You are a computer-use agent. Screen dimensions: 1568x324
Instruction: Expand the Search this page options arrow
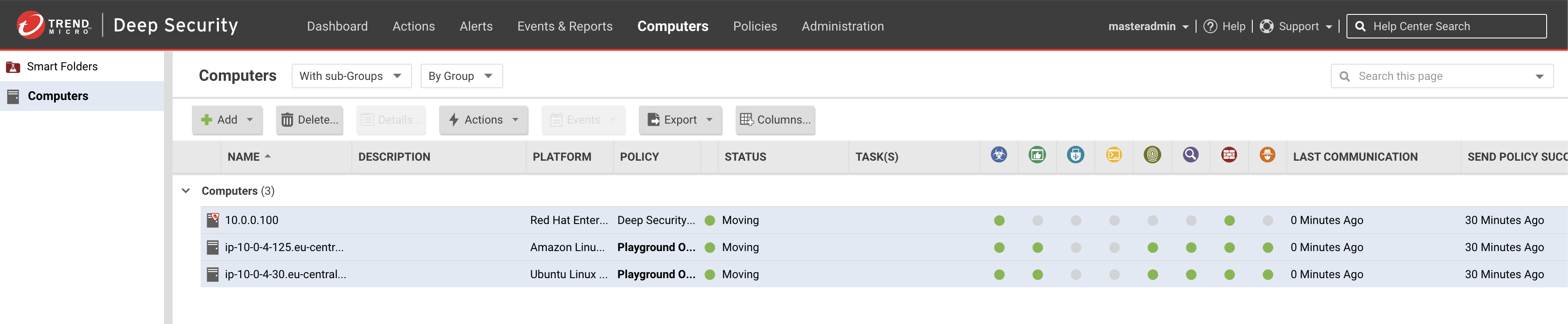click(x=1539, y=77)
